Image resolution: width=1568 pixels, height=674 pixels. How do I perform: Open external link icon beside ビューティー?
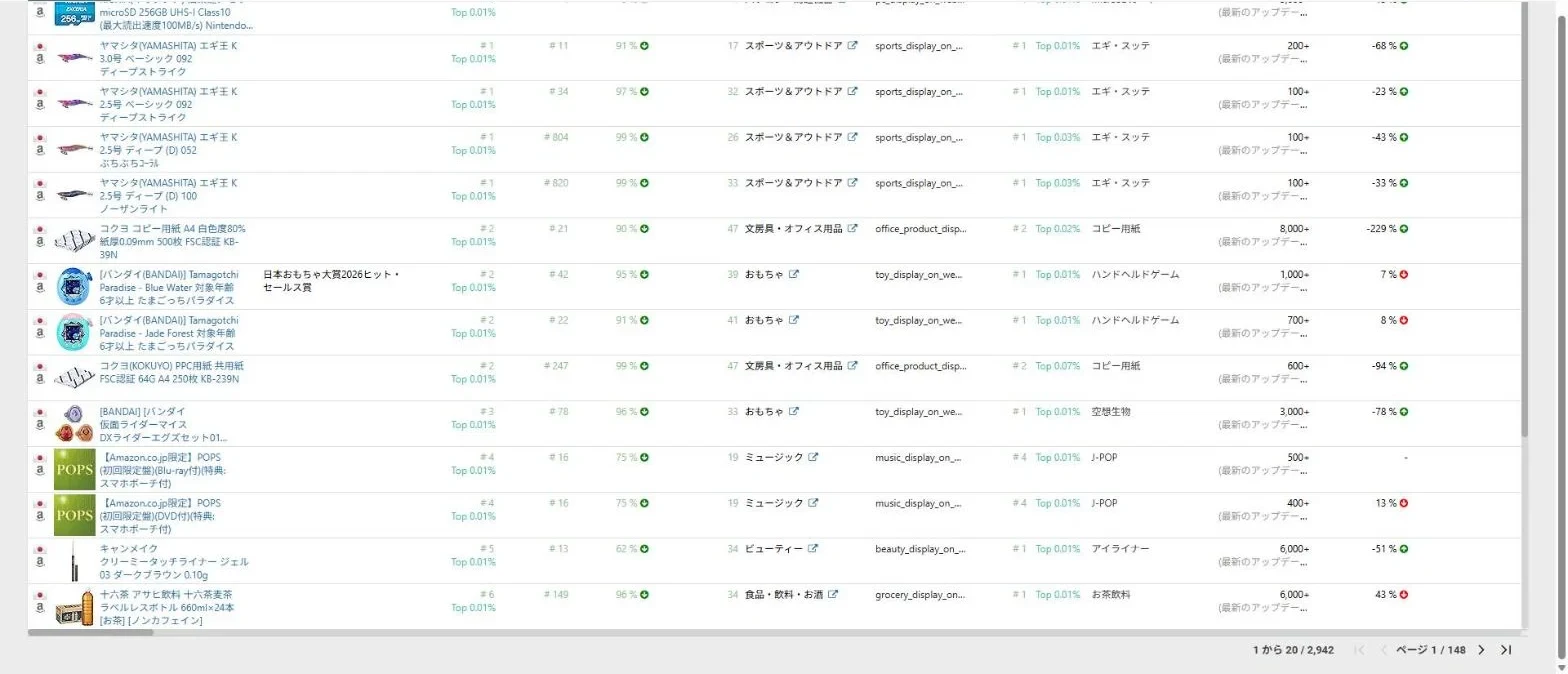pos(813,549)
